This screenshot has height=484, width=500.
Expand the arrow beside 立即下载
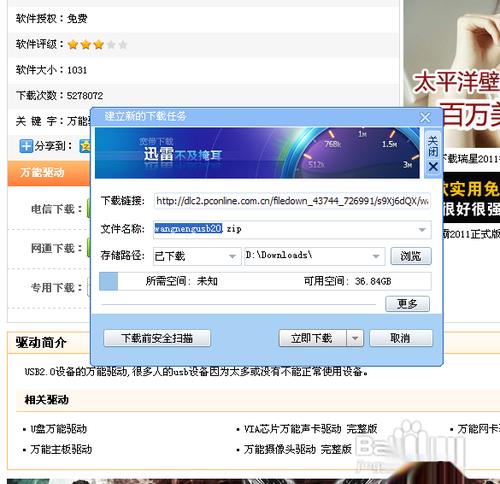[x=355, y=338]
